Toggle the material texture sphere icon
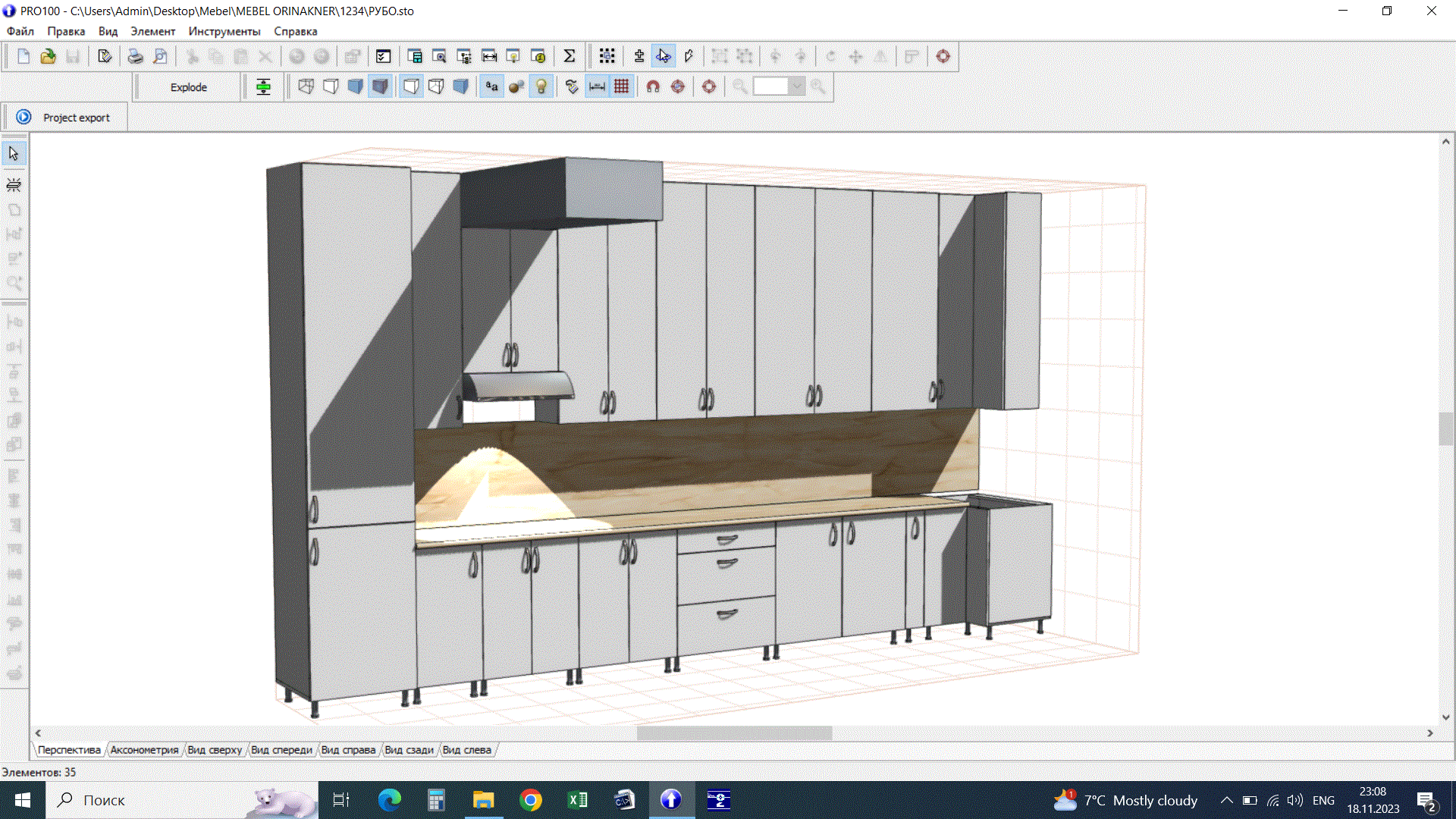Screen dimensions: 1456x819 (x=516, y=86)
